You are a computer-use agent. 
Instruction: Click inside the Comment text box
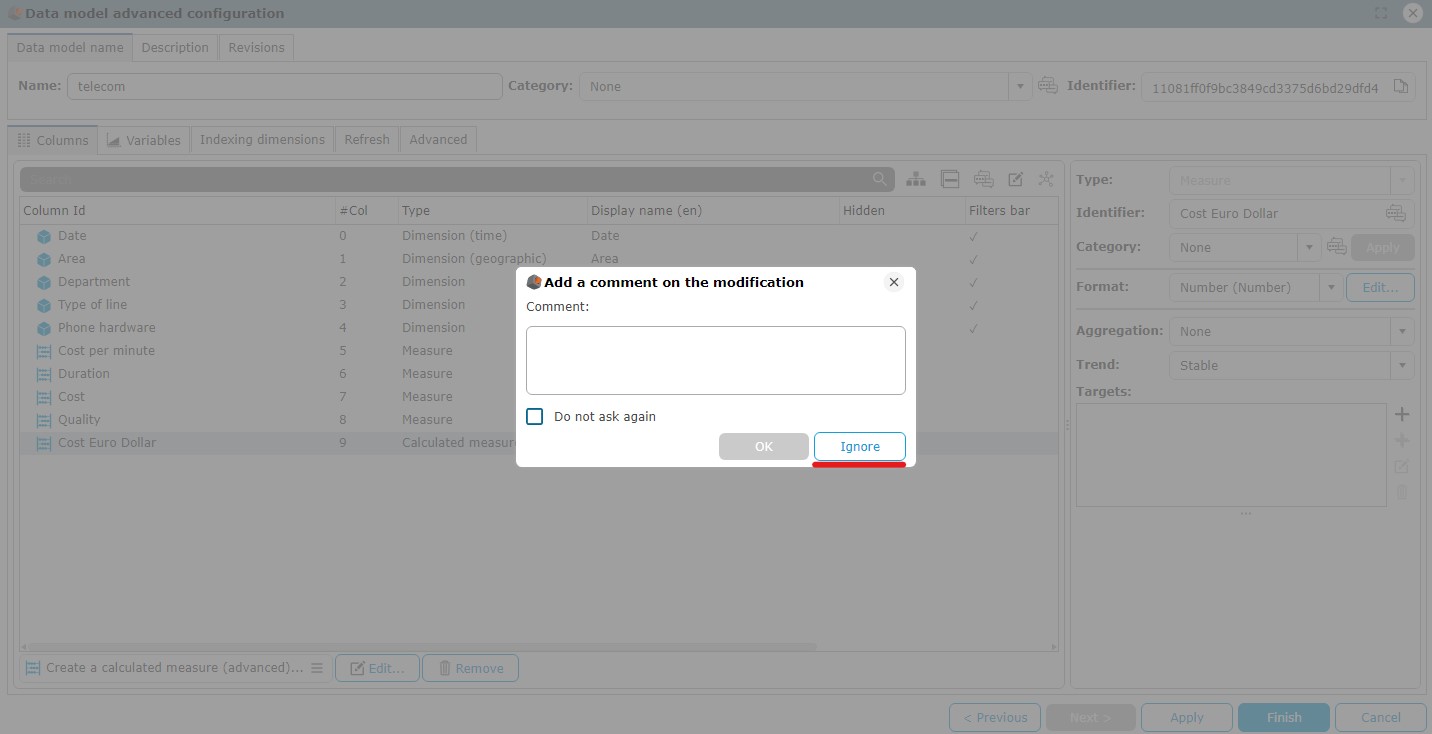tap(715, 360)
